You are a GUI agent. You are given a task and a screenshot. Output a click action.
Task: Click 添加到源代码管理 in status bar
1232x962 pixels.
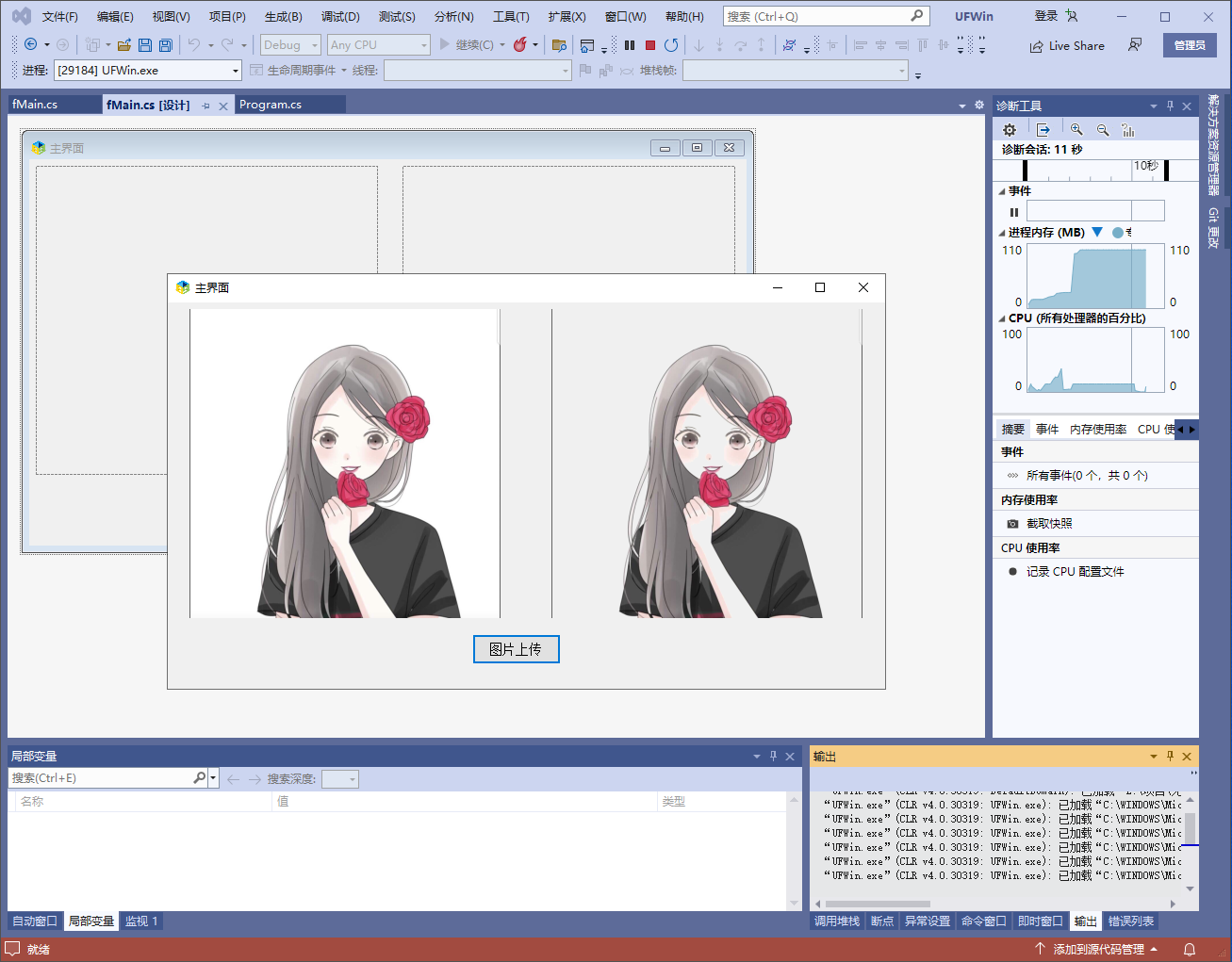1098,950
